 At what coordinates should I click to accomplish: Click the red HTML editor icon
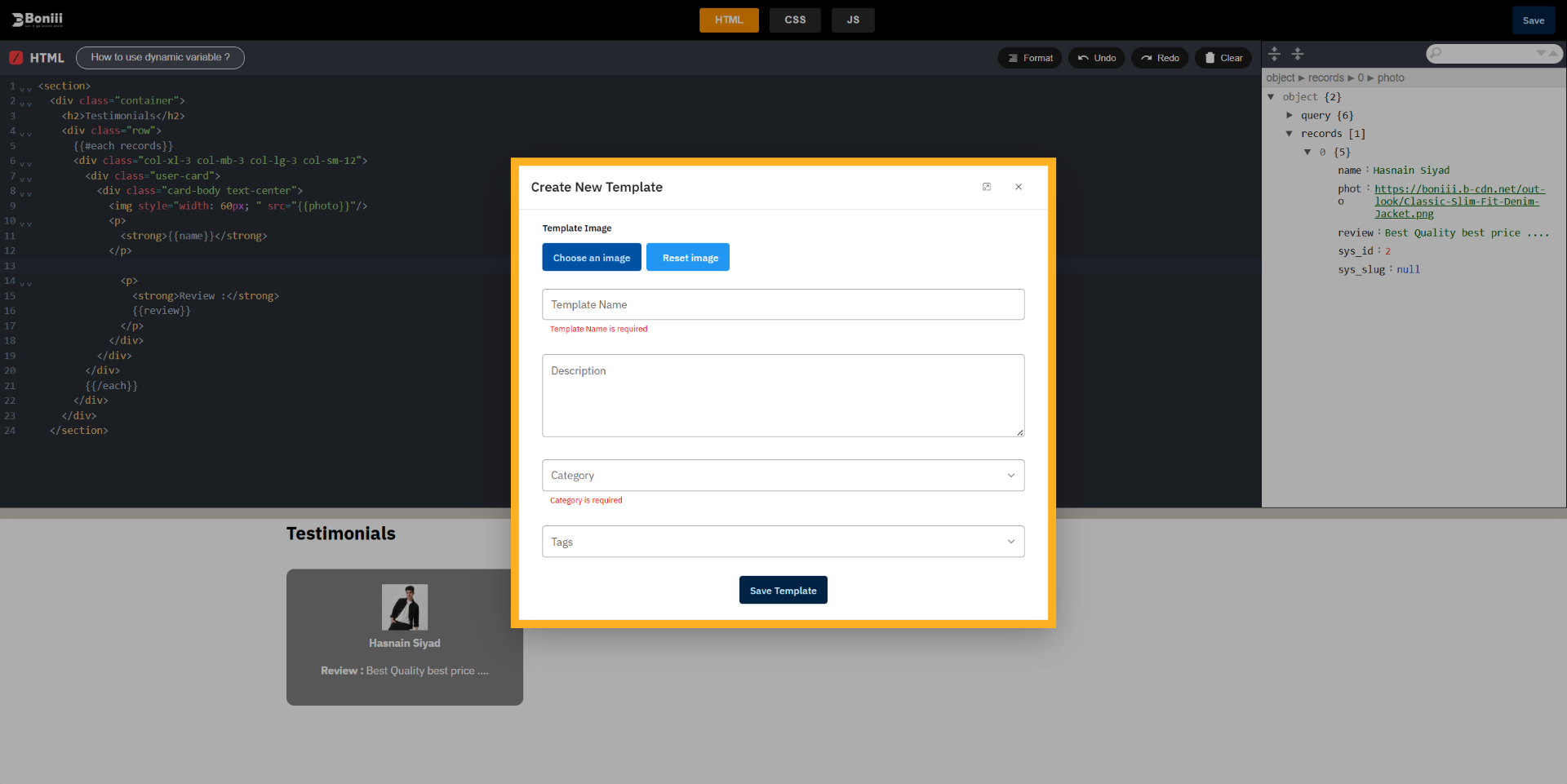point(16,58)
